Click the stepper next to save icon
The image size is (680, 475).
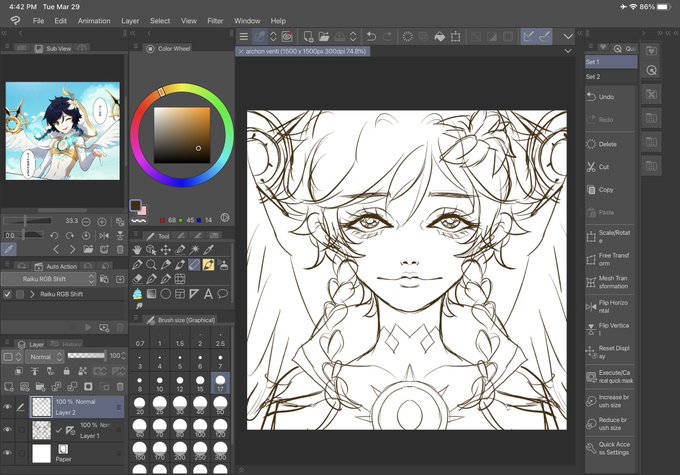[x=353, y=36]
